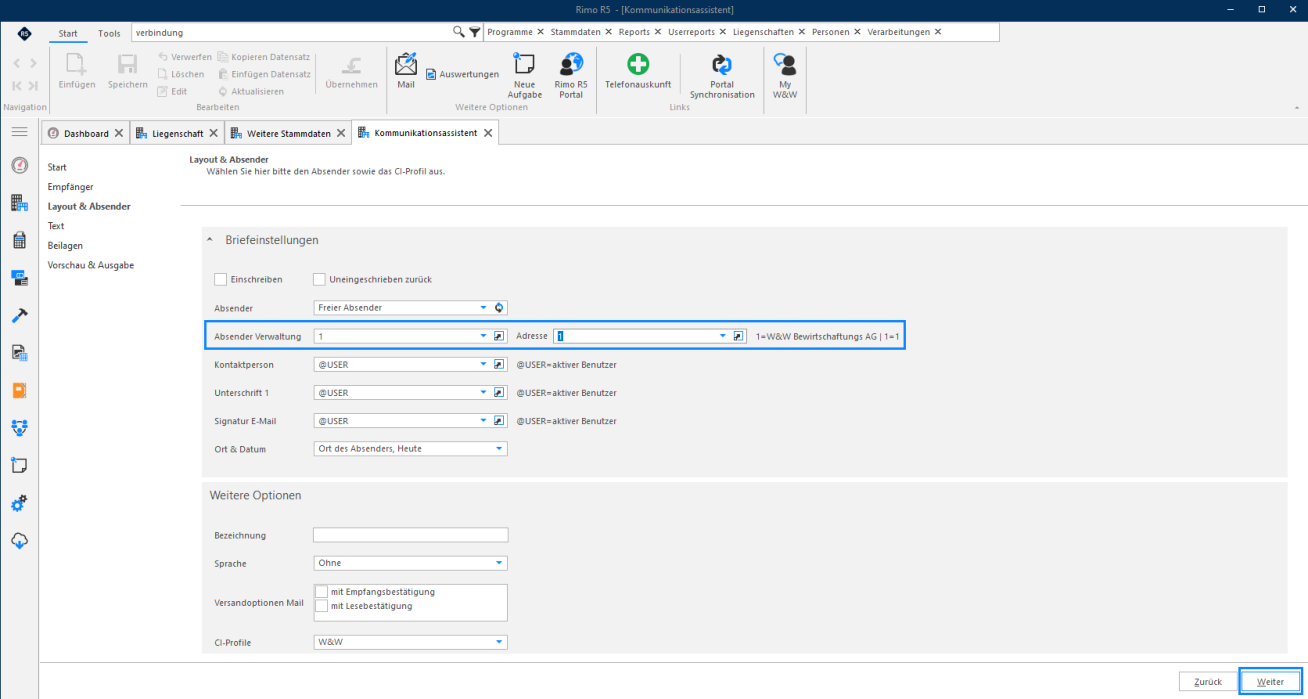Open lookup icon for Absender Verwaltung
The height and width of the screenshot is (699, 1308).
click(500, 336)
